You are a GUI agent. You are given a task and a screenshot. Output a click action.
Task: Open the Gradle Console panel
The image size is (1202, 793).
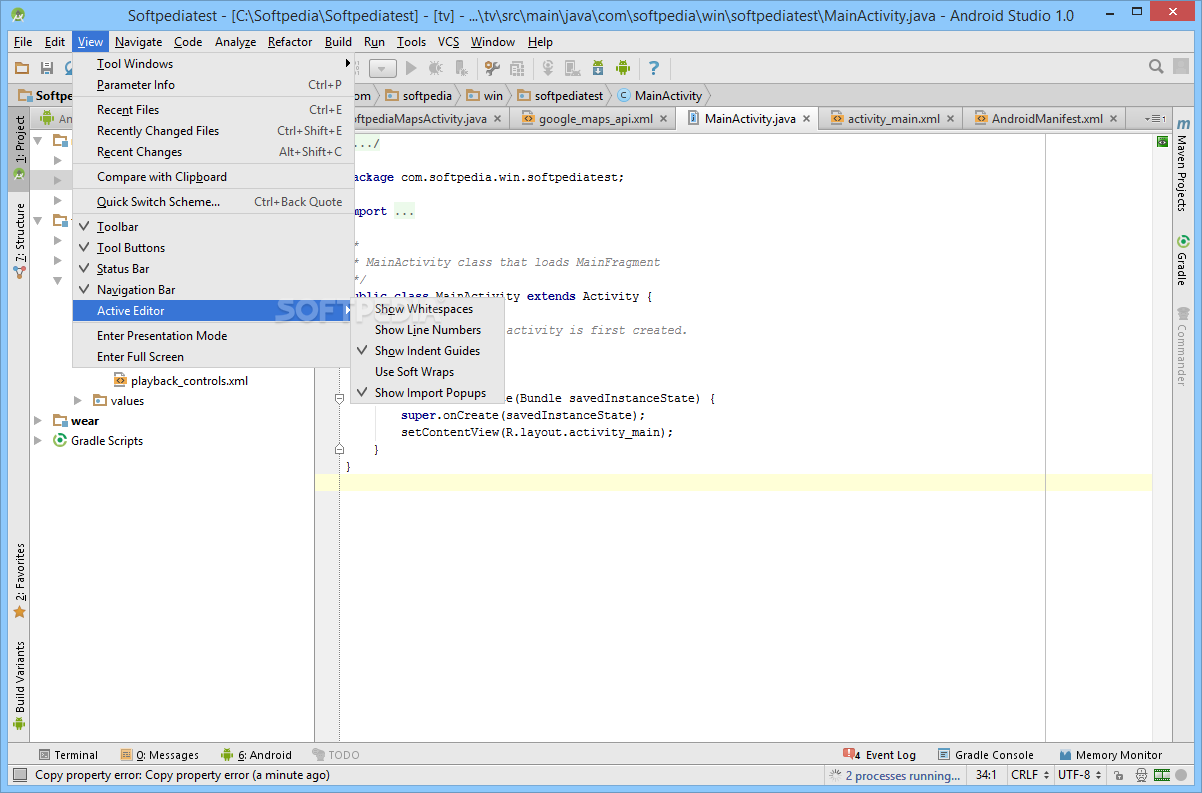985,755
